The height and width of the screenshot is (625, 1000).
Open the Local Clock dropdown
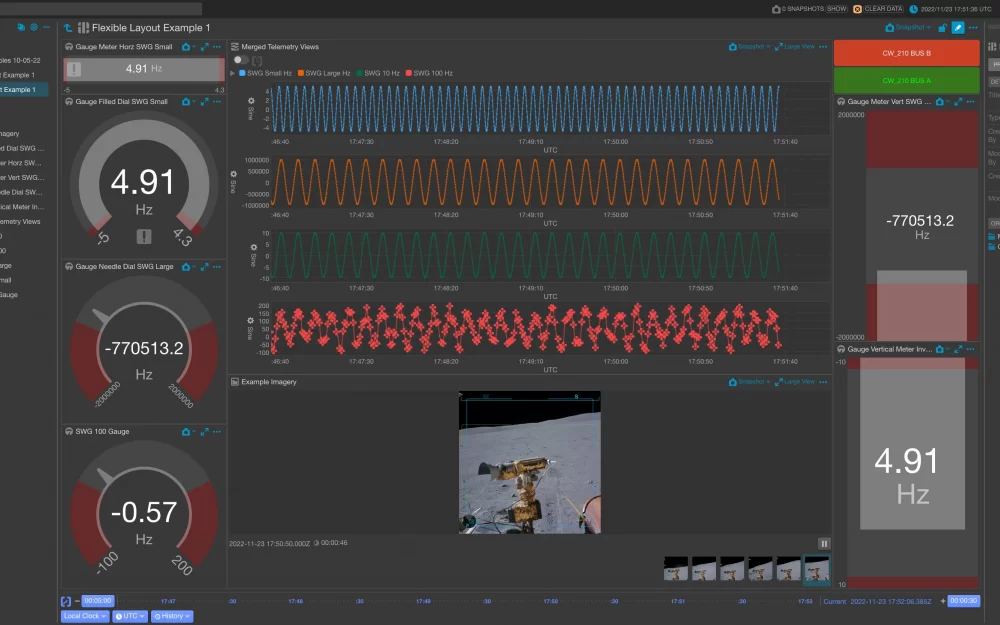(x=84, y=616)
